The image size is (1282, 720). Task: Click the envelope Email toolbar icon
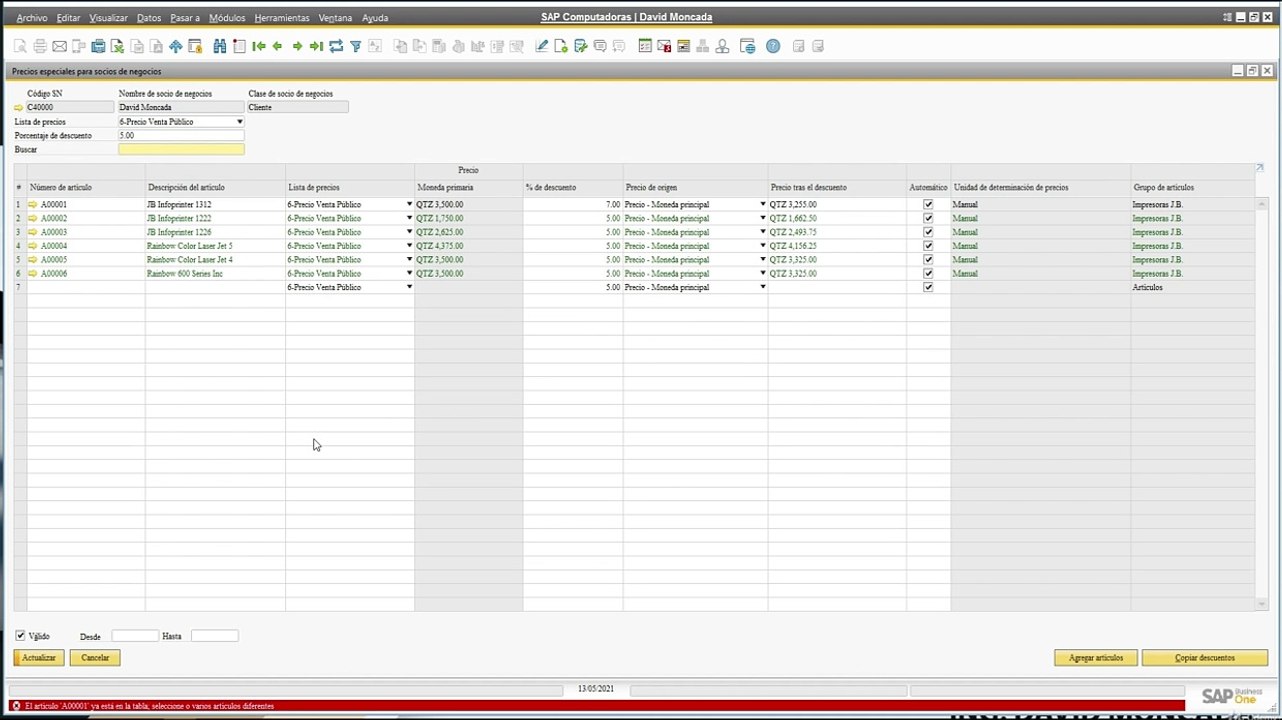click(x=60, y=46)
